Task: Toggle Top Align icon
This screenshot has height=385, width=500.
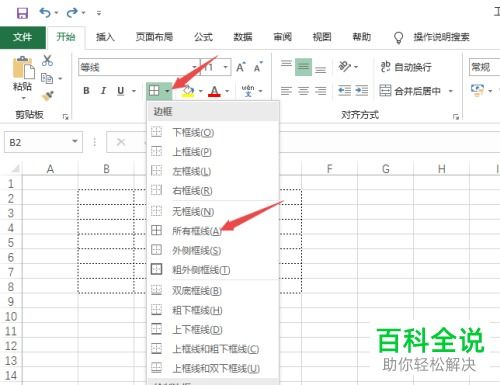Action: [286, 65]
